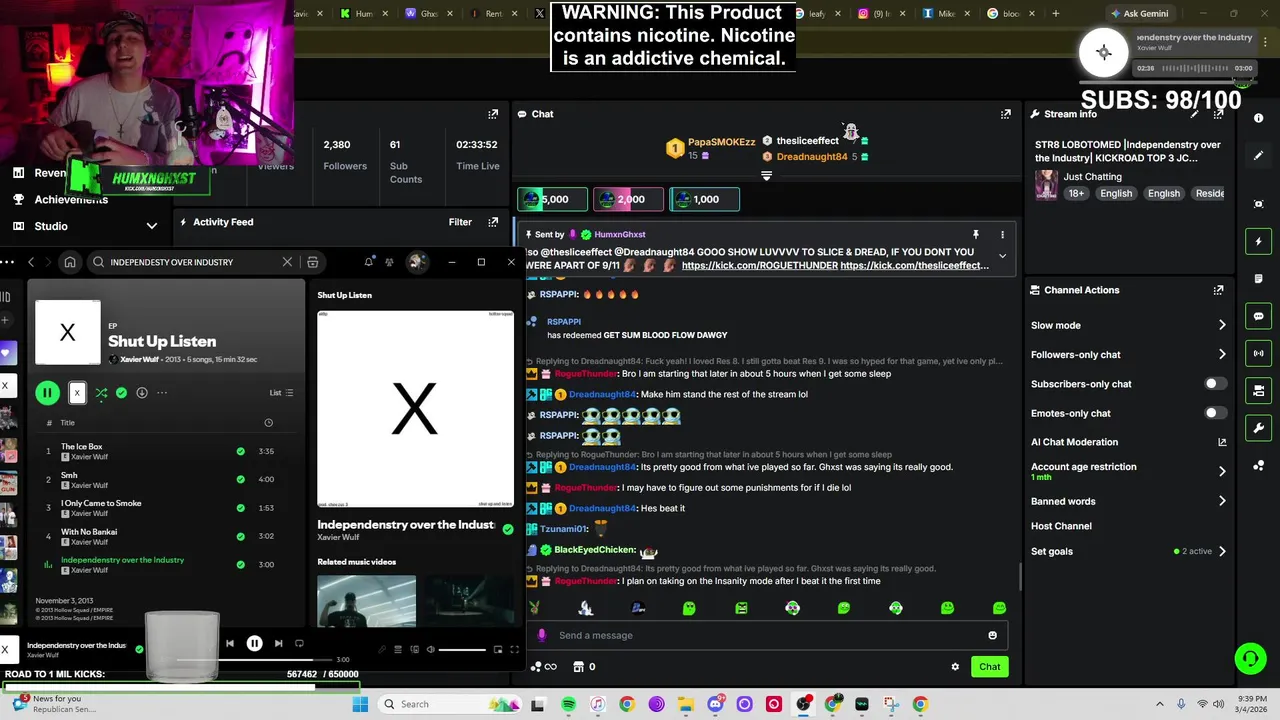Mute Spotify volume speaker icon
The image size is (1280, 720).
click(431, 650)
